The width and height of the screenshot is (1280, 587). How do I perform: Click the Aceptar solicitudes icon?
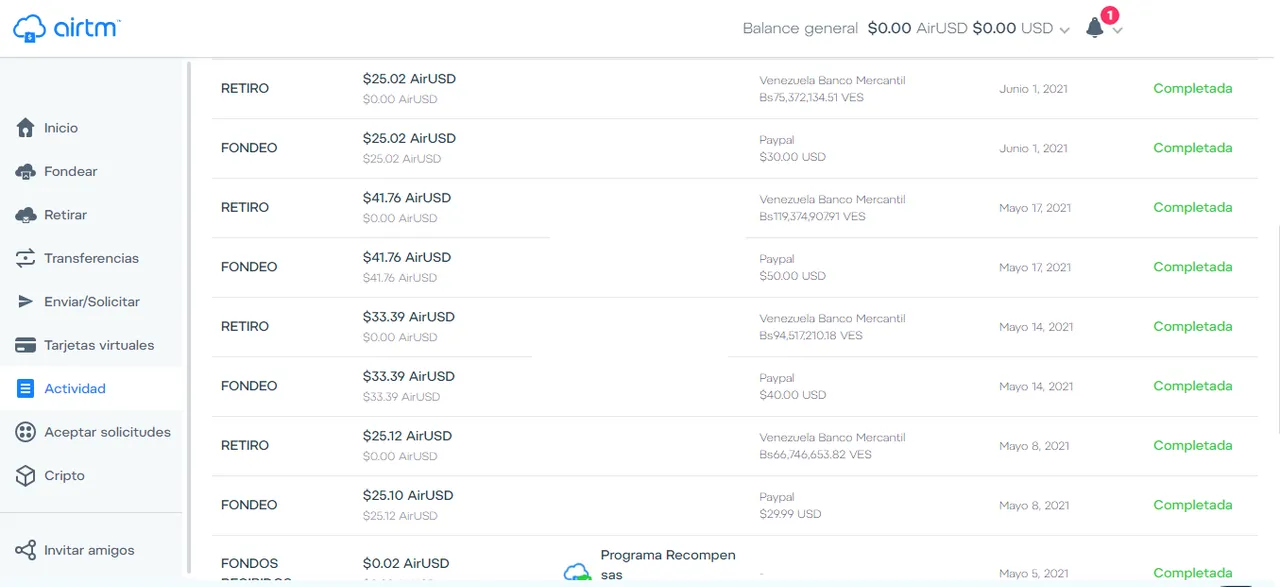pos(26,432)
